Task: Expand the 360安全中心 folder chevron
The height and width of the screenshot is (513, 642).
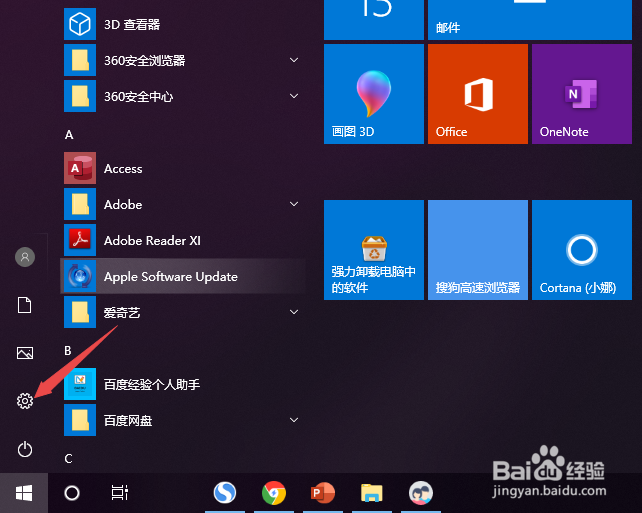Action: (294, 96)
